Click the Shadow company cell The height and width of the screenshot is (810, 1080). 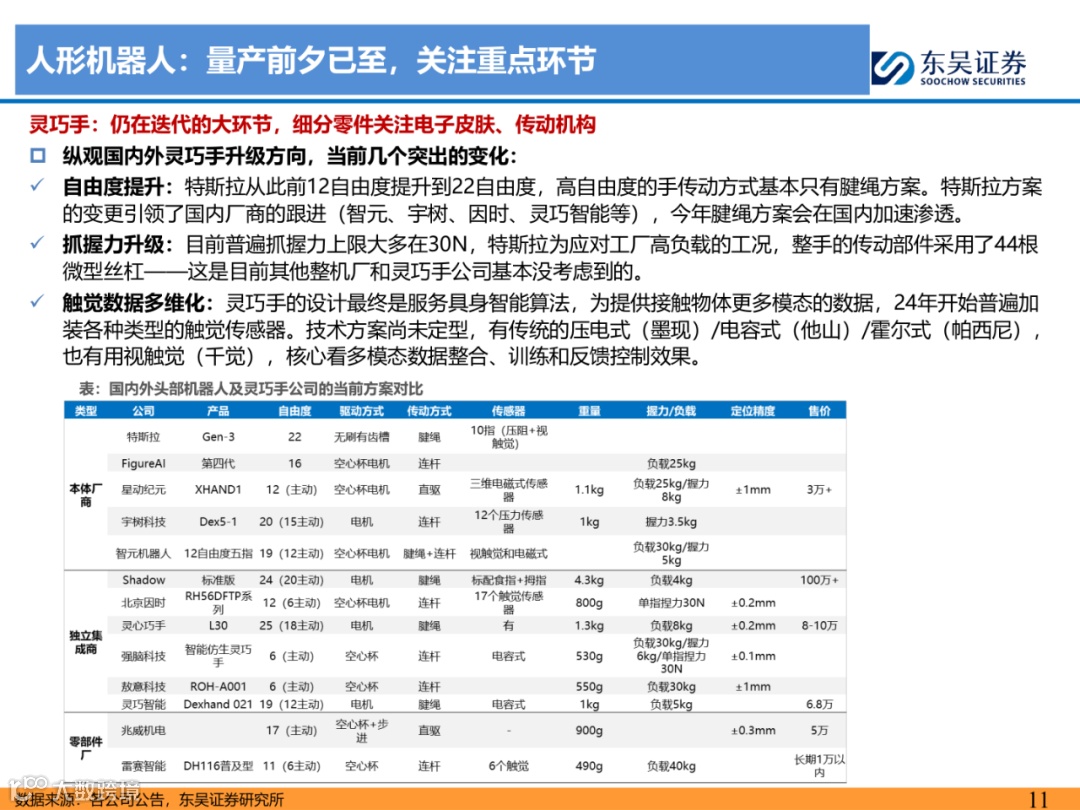click(x=143, y=580)
